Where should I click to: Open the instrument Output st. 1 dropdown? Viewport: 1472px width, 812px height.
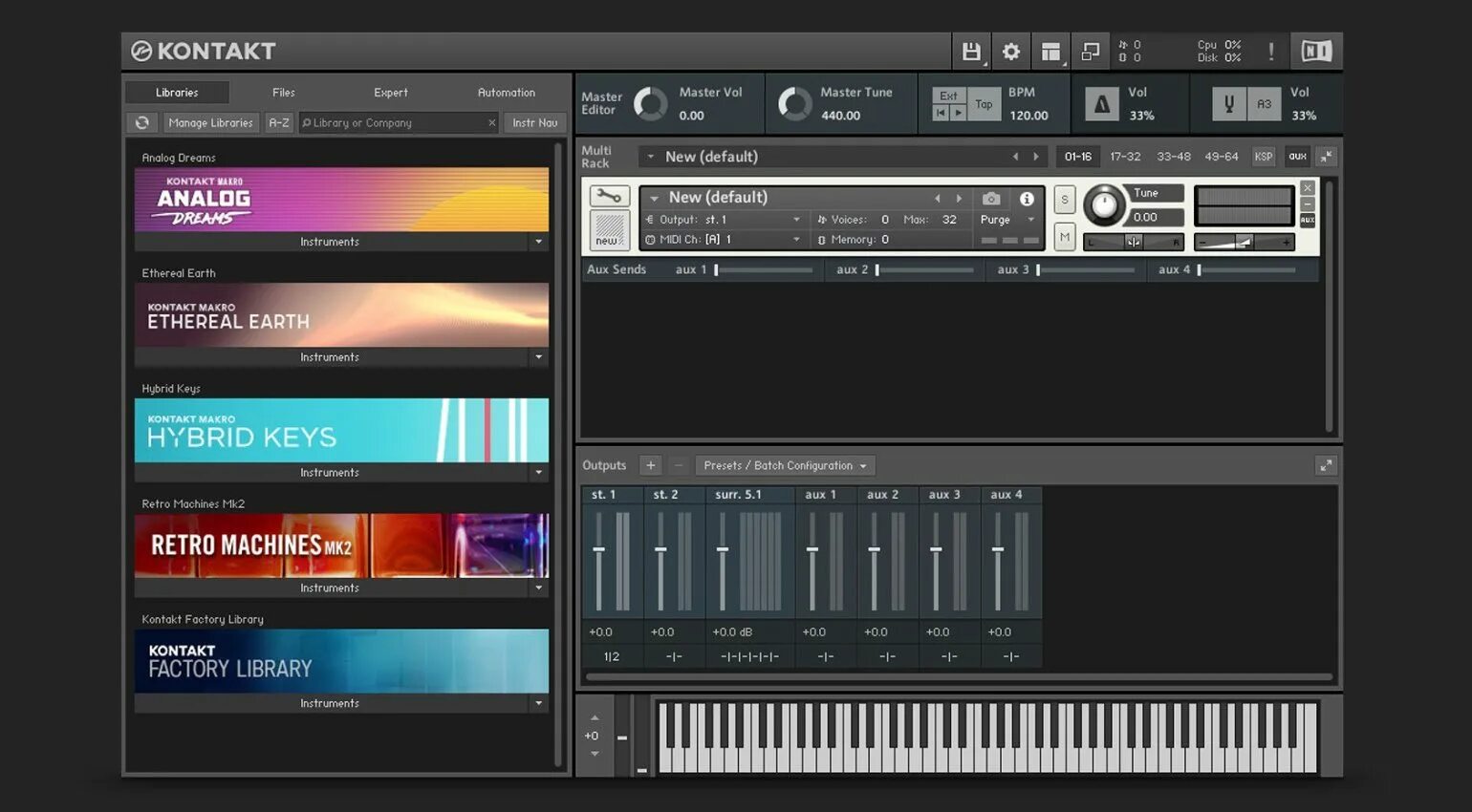pyautogui.click(x=724, y=220)
